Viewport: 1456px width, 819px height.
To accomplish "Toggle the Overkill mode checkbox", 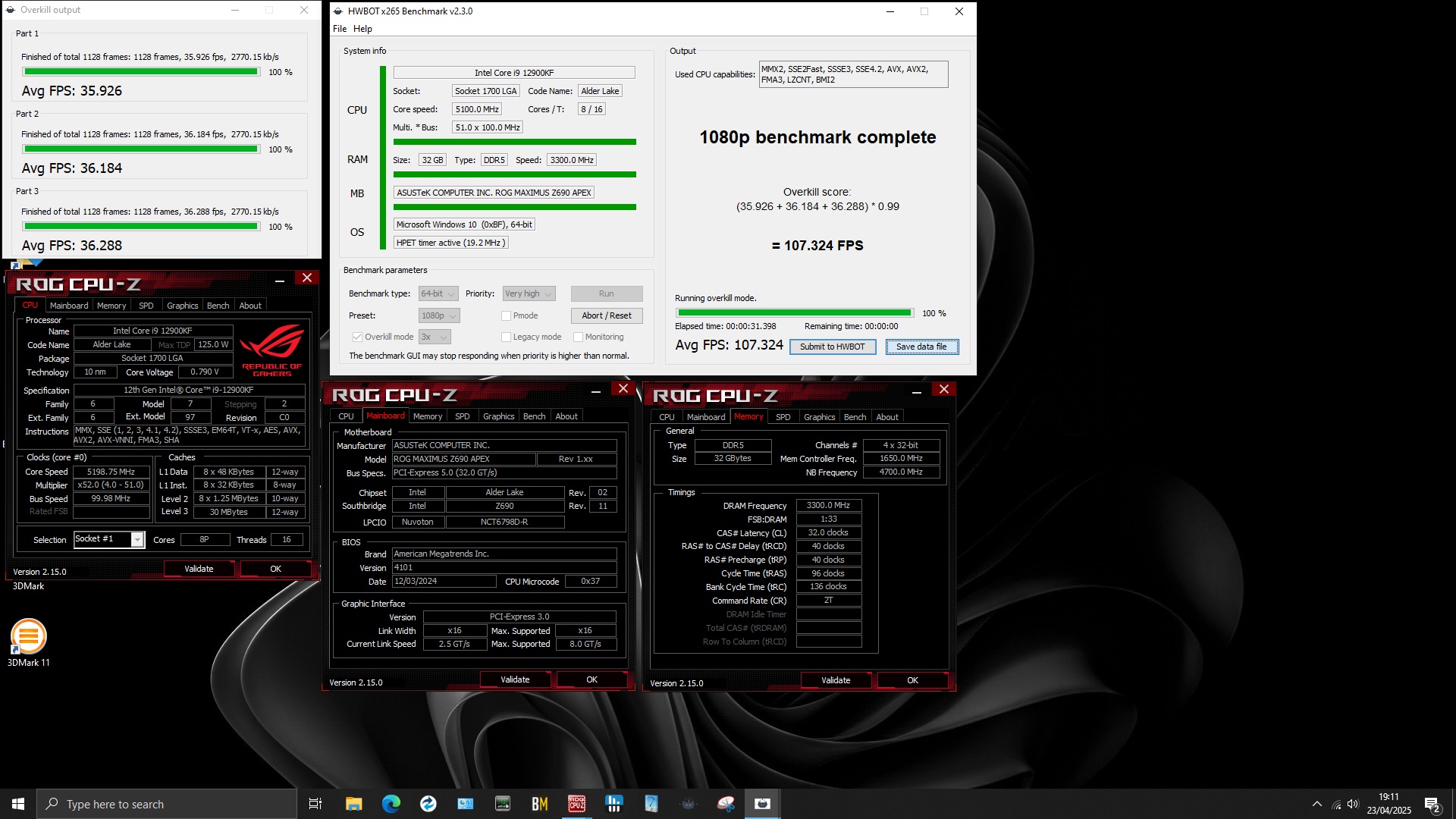I will 357,337.
